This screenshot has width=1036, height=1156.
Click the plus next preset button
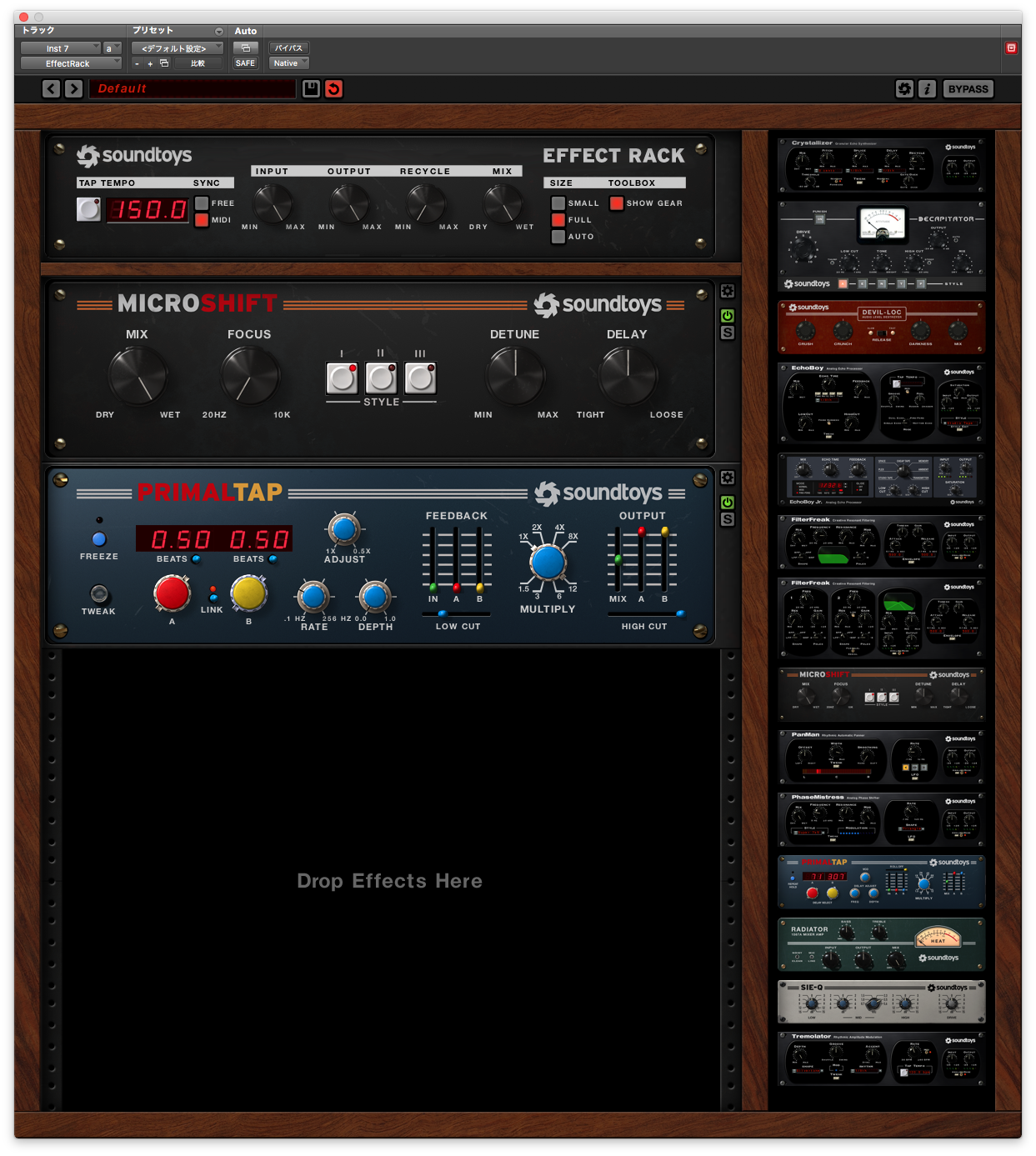pyautogui.click(x=150, y=63)
